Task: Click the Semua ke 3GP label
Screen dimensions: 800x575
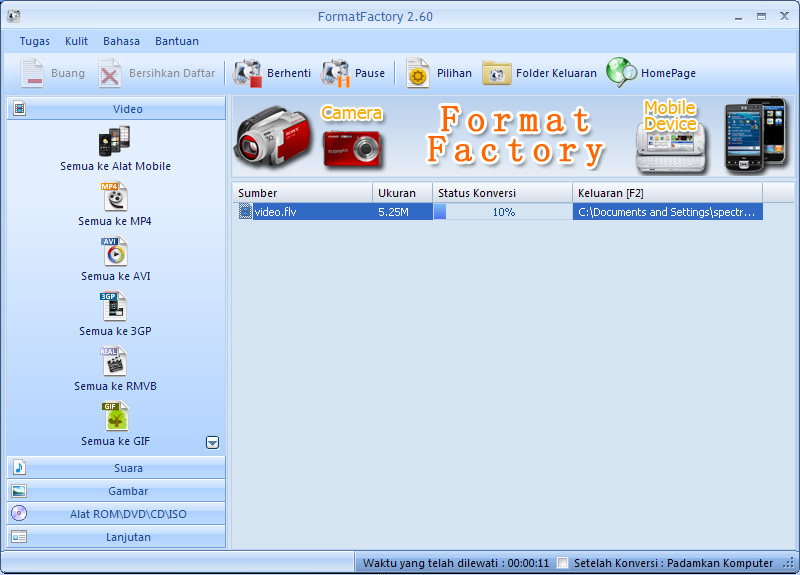Action: pos(115,331)
